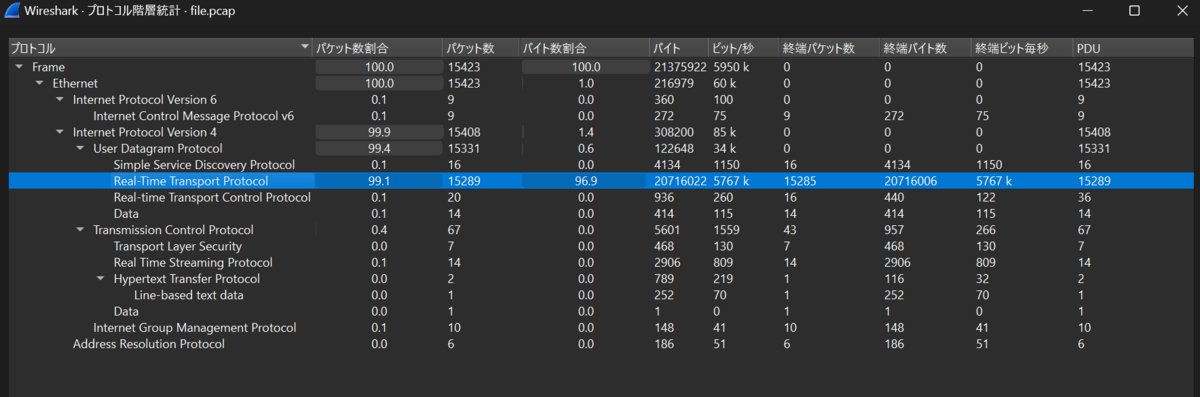The image size is (1200, 397).
Task: Click packet count 15408 in IPv4 row
Action: click(x=464, y=132)
